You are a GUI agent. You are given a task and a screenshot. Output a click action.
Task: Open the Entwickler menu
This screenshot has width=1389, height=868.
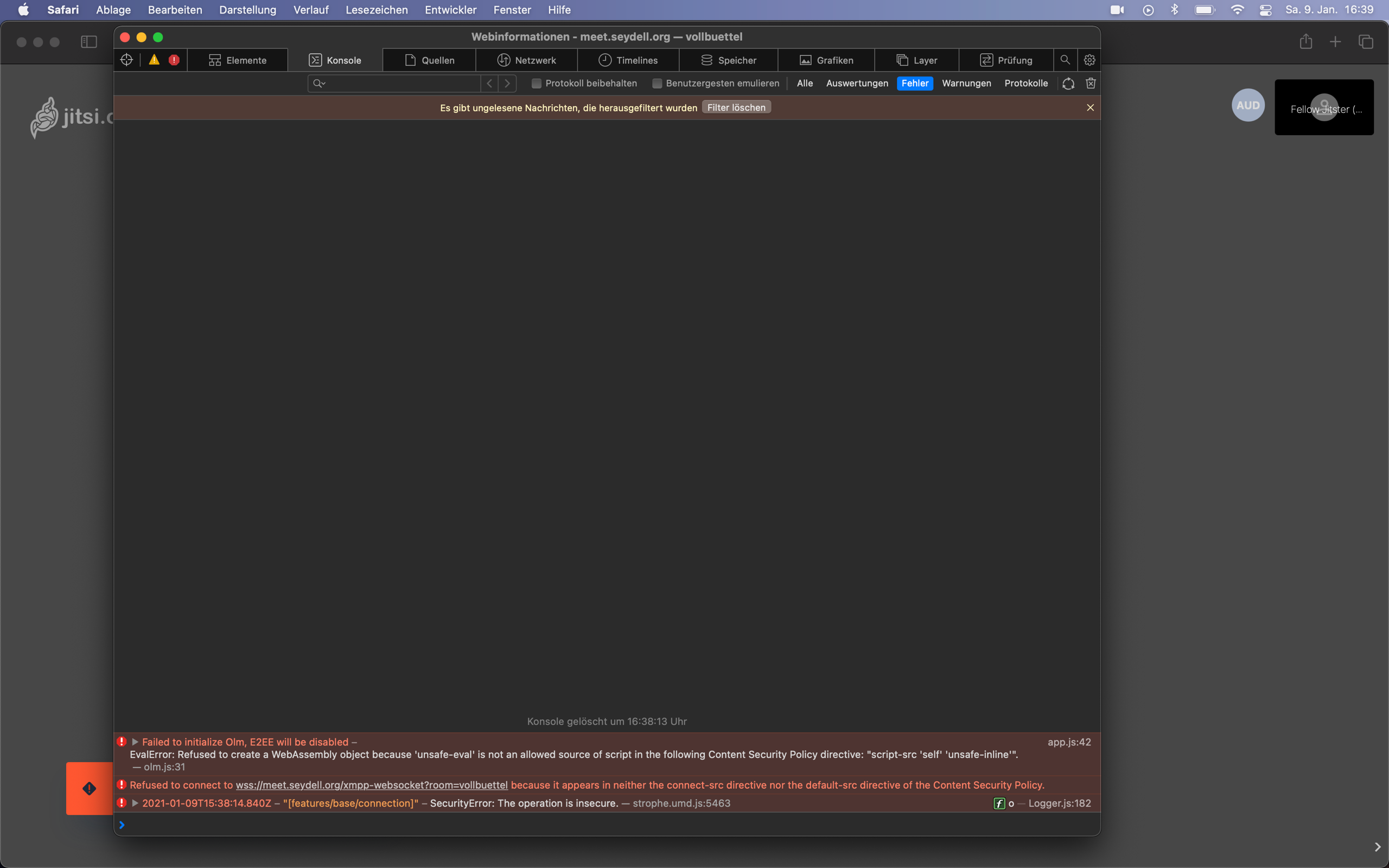pyautogui.click(x=450, y=10)
